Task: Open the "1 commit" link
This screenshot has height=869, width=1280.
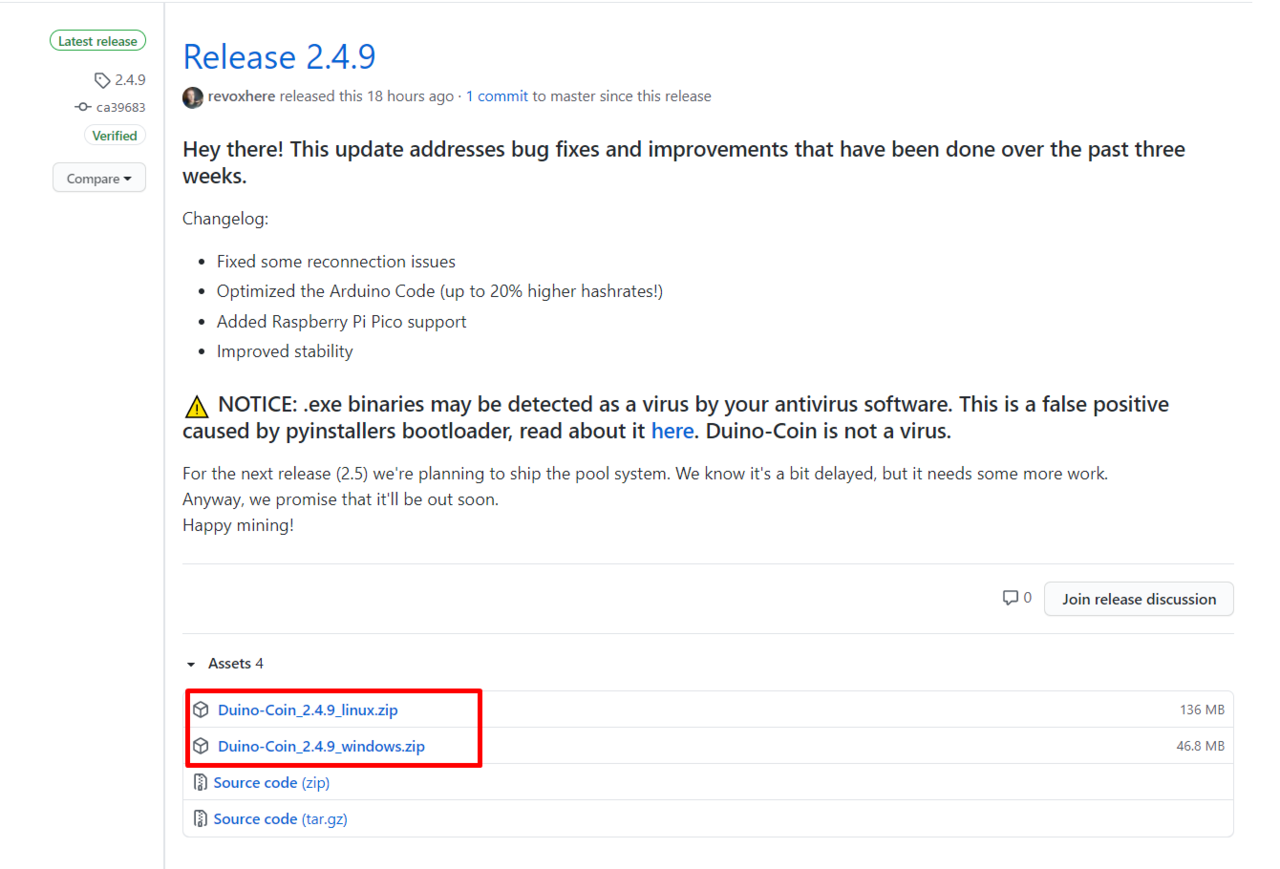Action: tap(497, 97)
